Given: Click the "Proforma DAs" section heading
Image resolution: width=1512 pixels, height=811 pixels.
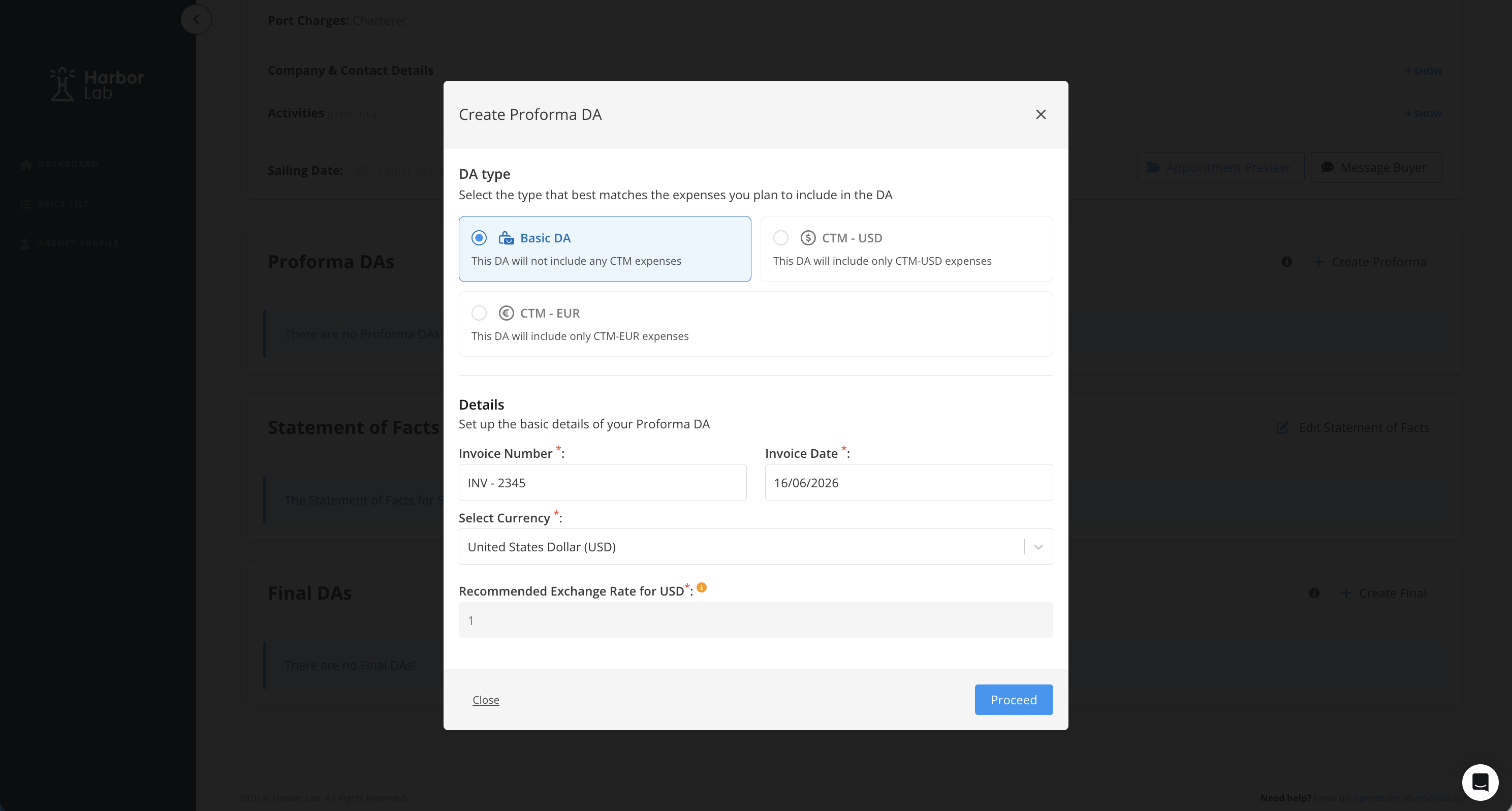Looking at the screenshot, I should (331, 262).
